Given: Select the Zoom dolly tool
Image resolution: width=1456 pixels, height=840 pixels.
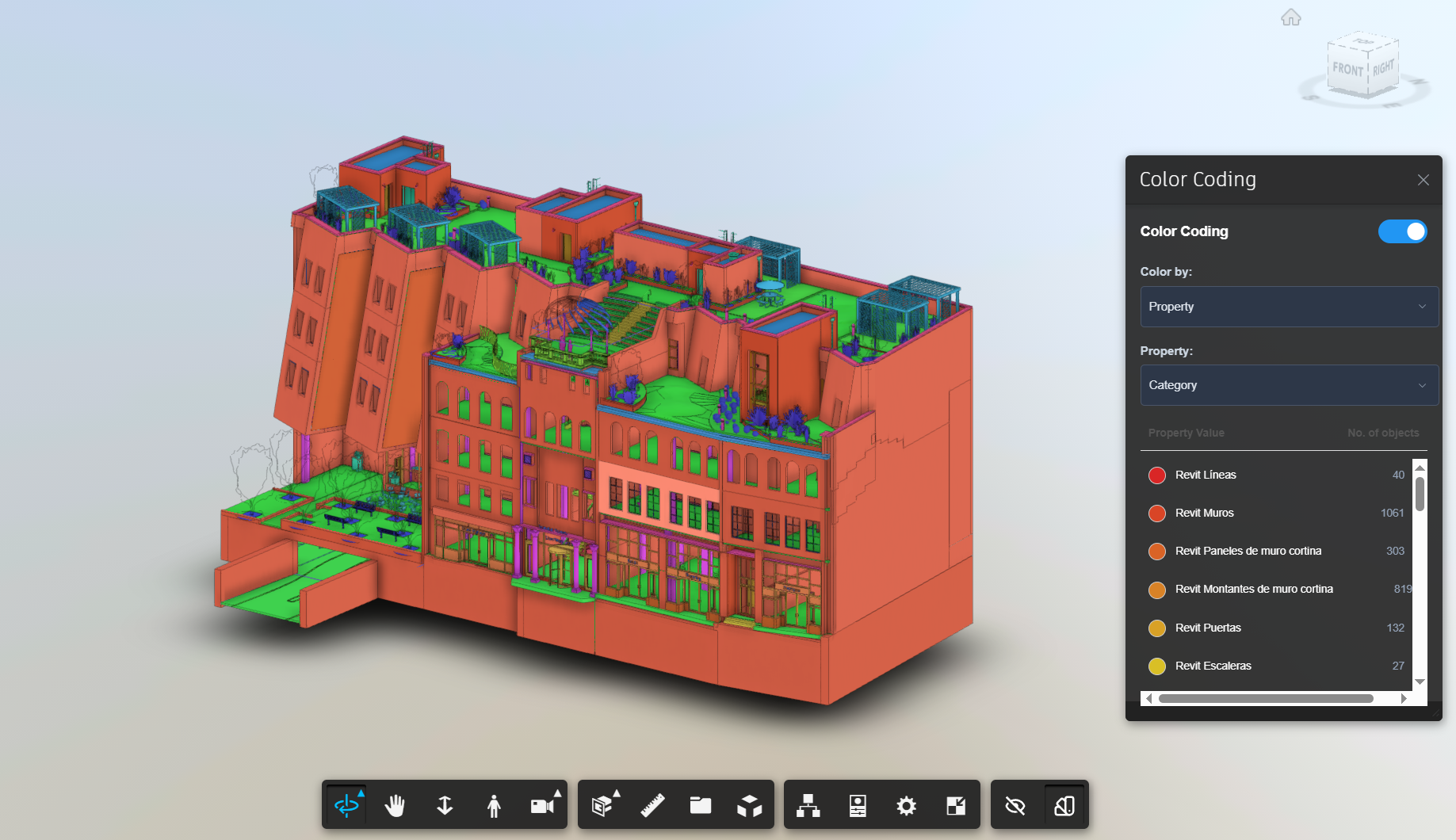Looking at the screenshot, I should point(445,805).
